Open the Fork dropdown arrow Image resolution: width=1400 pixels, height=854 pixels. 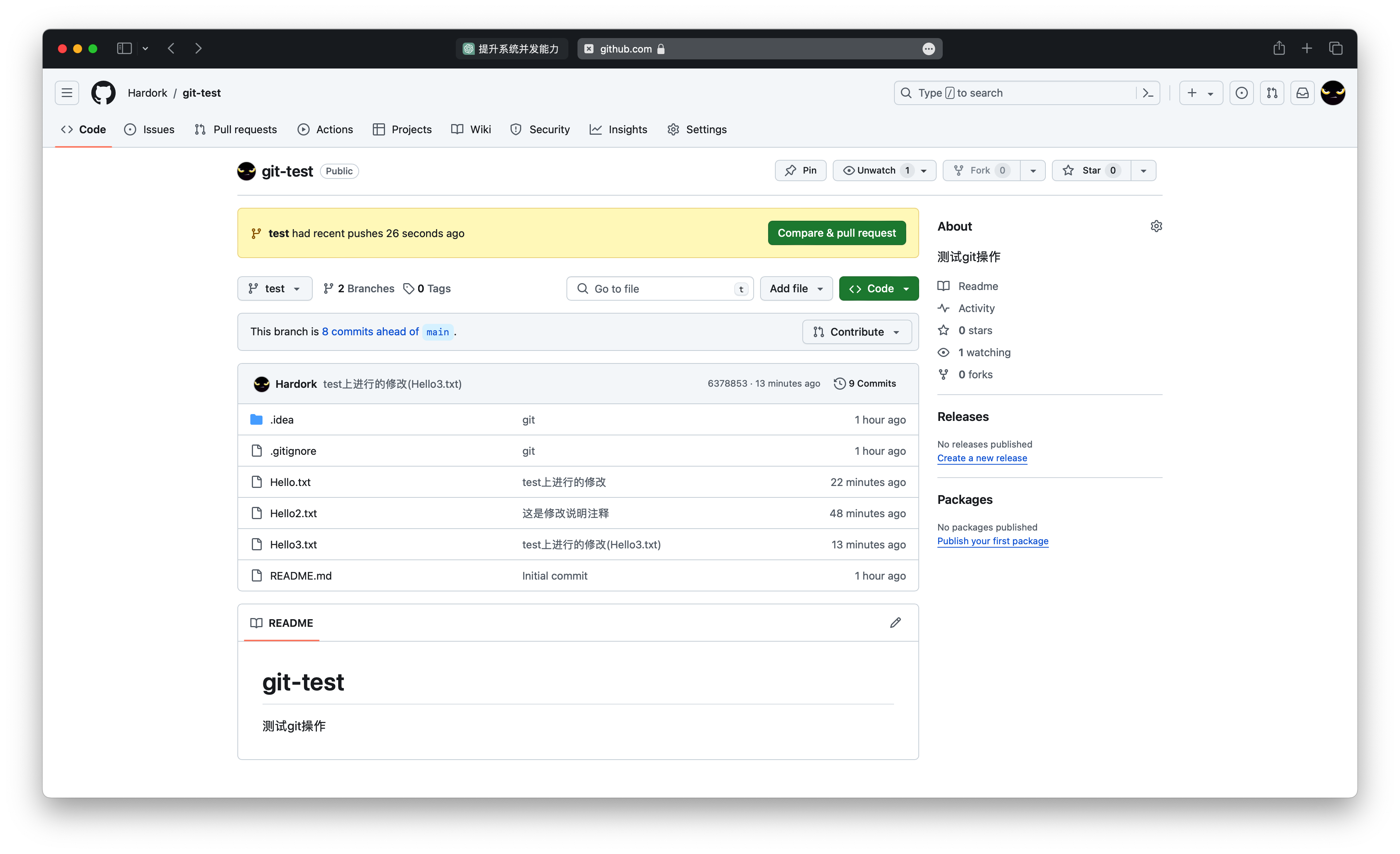pos(1033,170)
